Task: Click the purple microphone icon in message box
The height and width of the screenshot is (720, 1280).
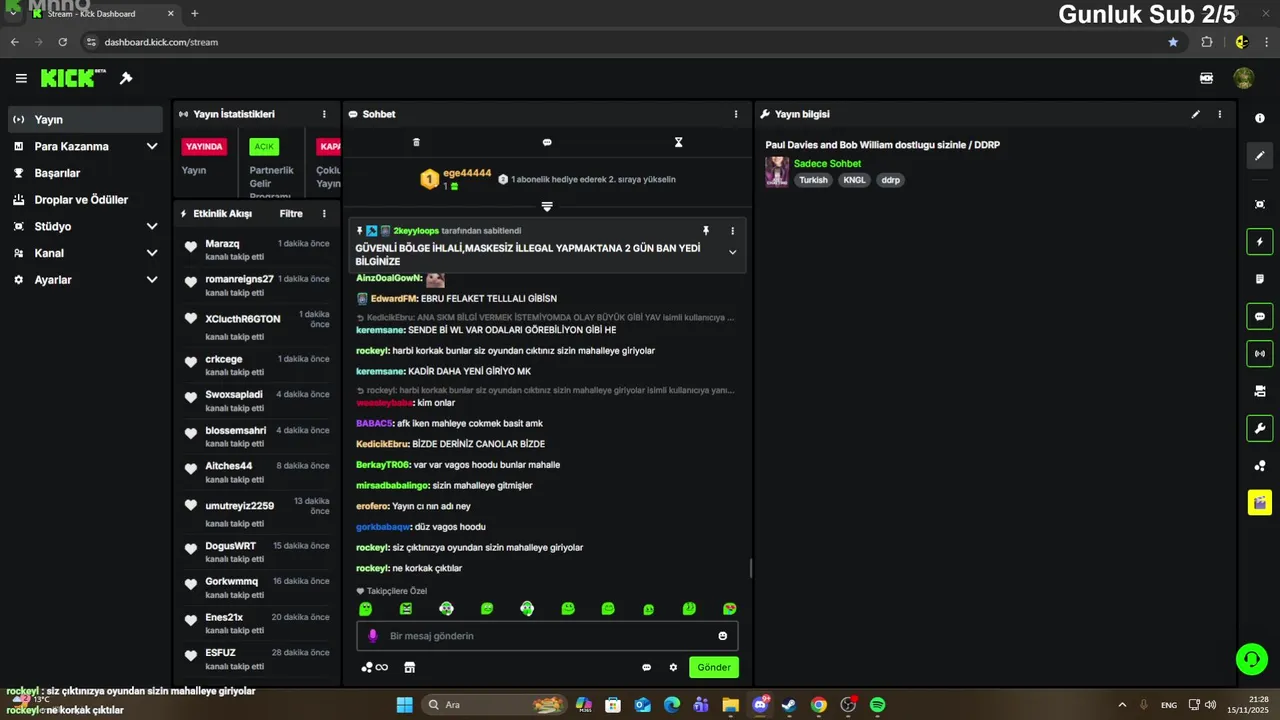Action: pyautogui.click(x=373, y=636)
